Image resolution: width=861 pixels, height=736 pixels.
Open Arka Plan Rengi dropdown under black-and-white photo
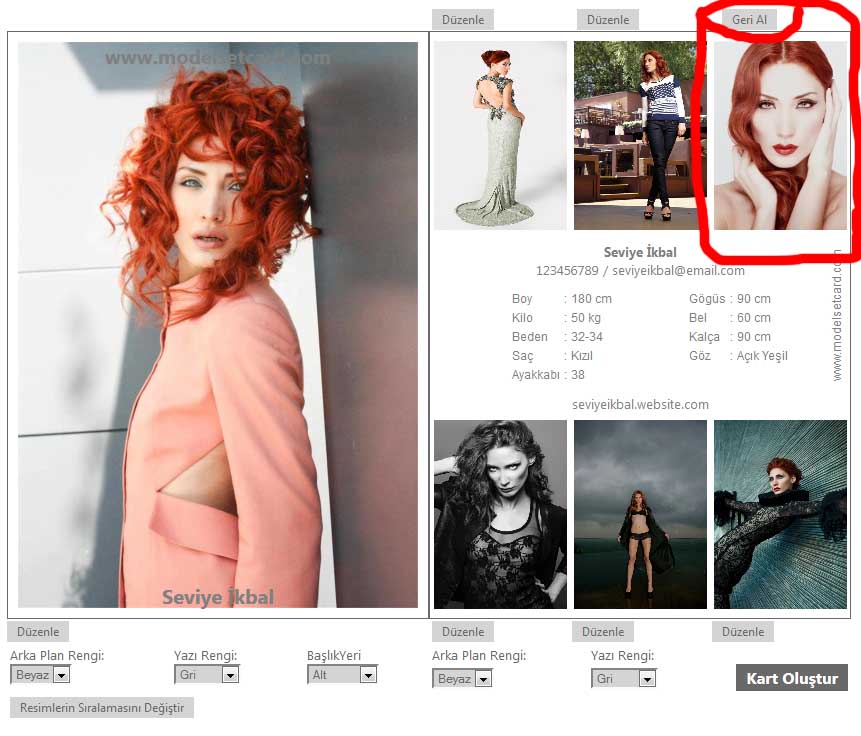462,679
